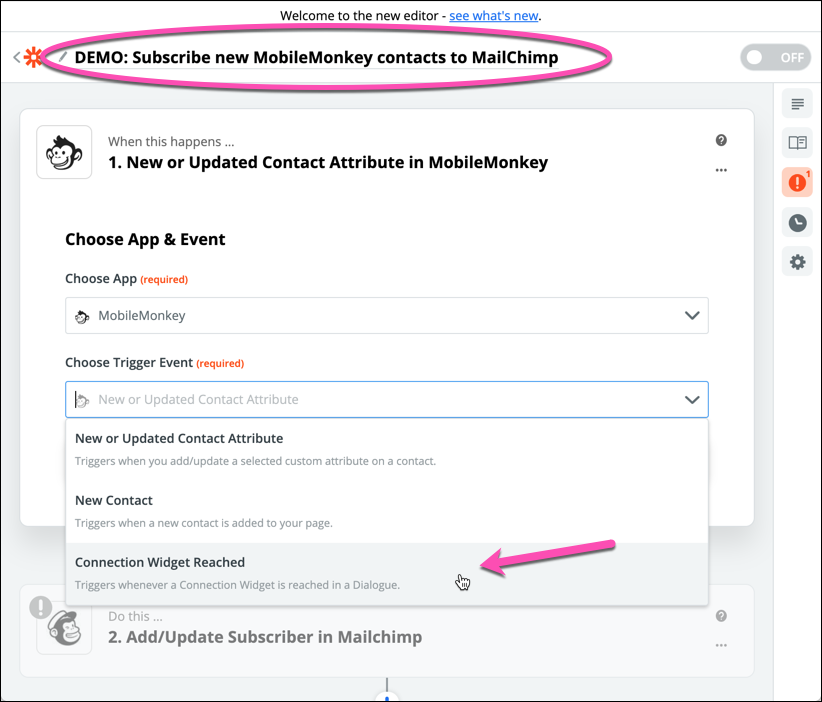Viewport: 822px width, 702px height.
Task: Click the DEMO Zap title text field
Action: click(316, 57)
